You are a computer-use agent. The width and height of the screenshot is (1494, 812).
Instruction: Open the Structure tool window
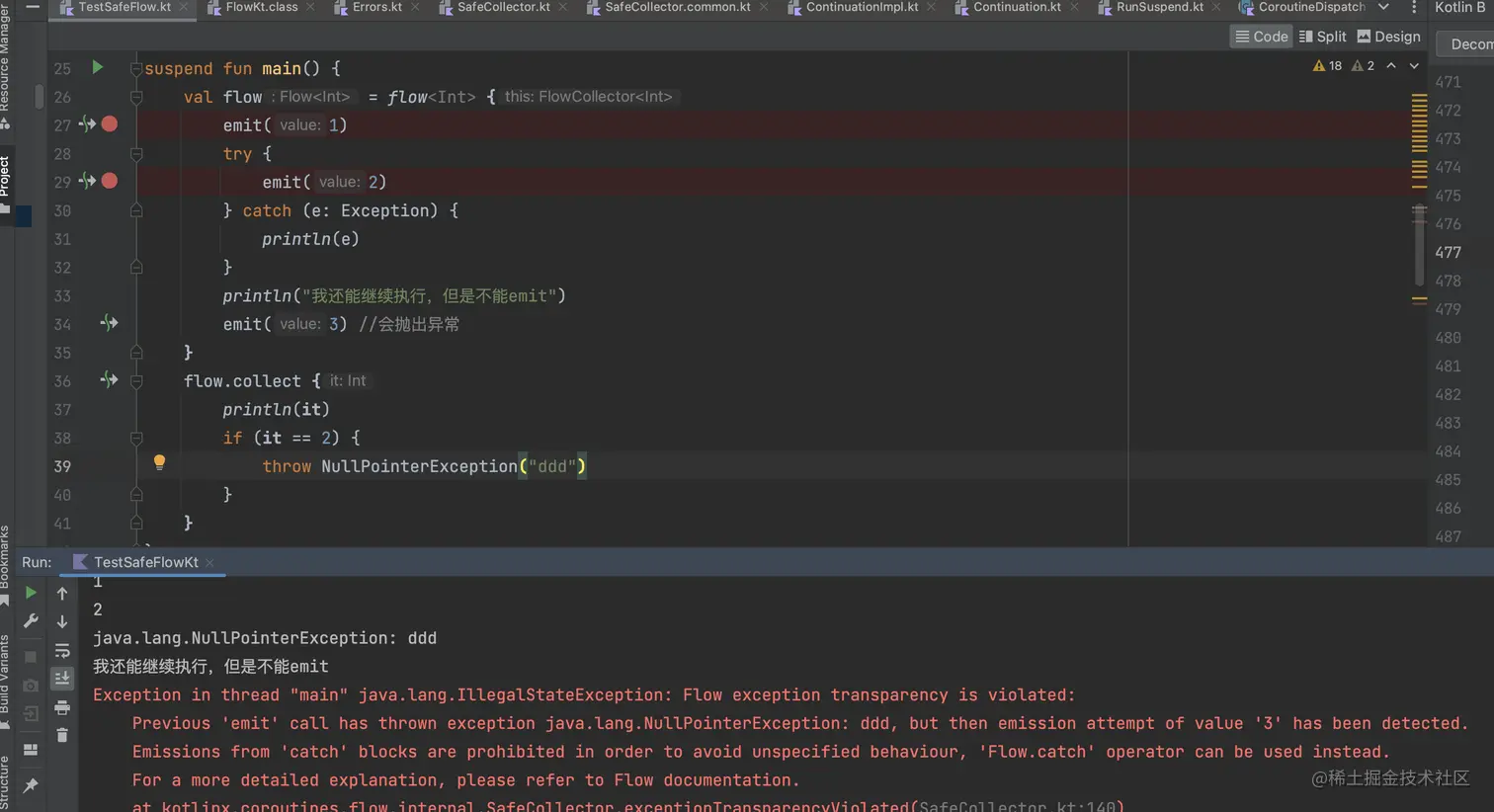(x=5, y=785)
